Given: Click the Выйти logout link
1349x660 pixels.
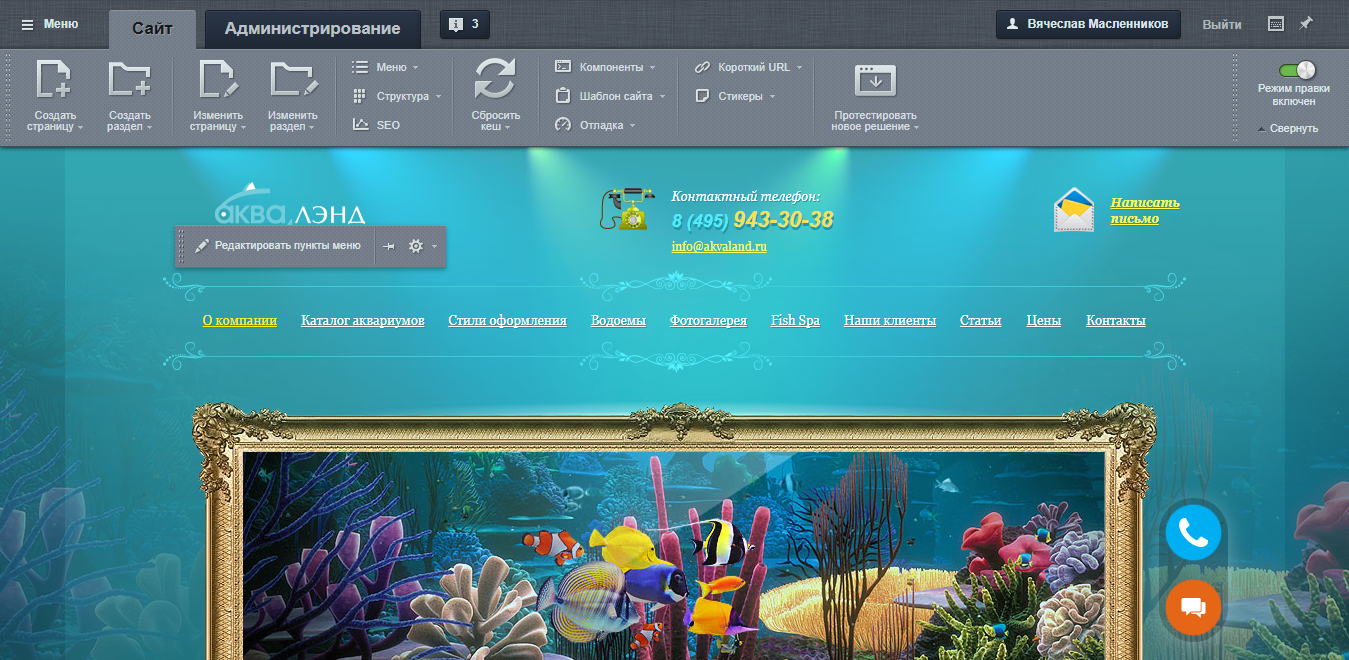Looking at the screenshot, I should click(1222, 25).
